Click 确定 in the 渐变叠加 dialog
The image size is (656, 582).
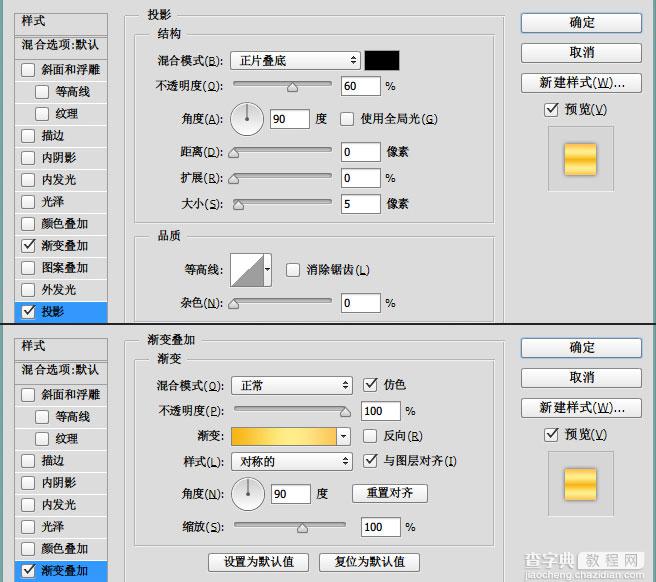click(x=581, y=348)
